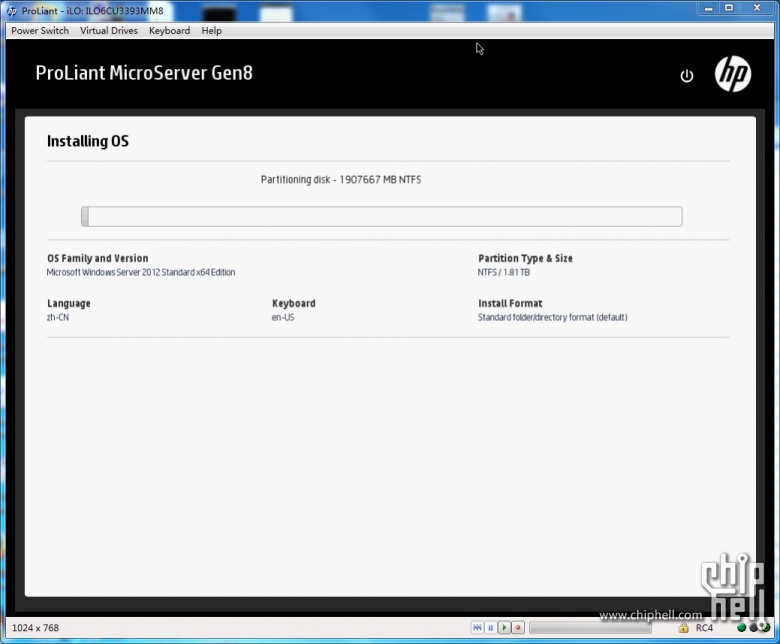This screenshot has height=644, width=780.
Task: Click the red record button
Action: 518,628
